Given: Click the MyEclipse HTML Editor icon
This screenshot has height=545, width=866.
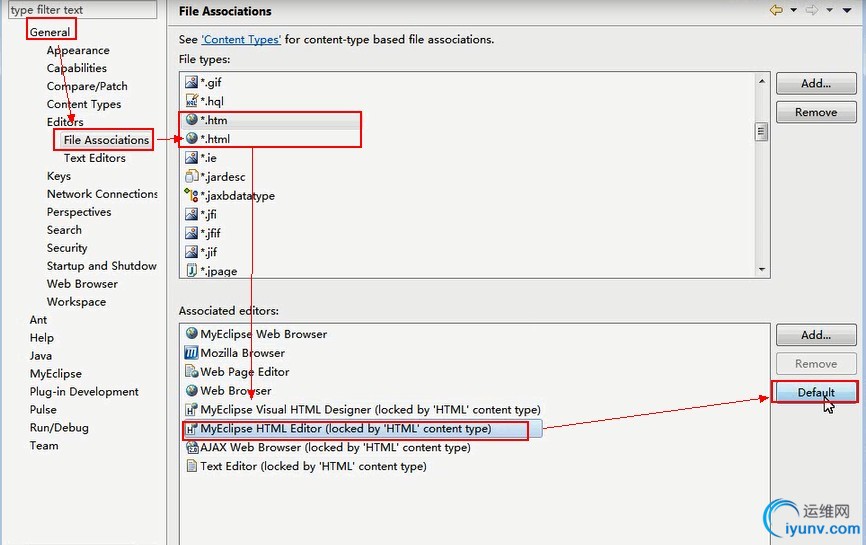Looking at the screenshot, I should tap(191, 428).
